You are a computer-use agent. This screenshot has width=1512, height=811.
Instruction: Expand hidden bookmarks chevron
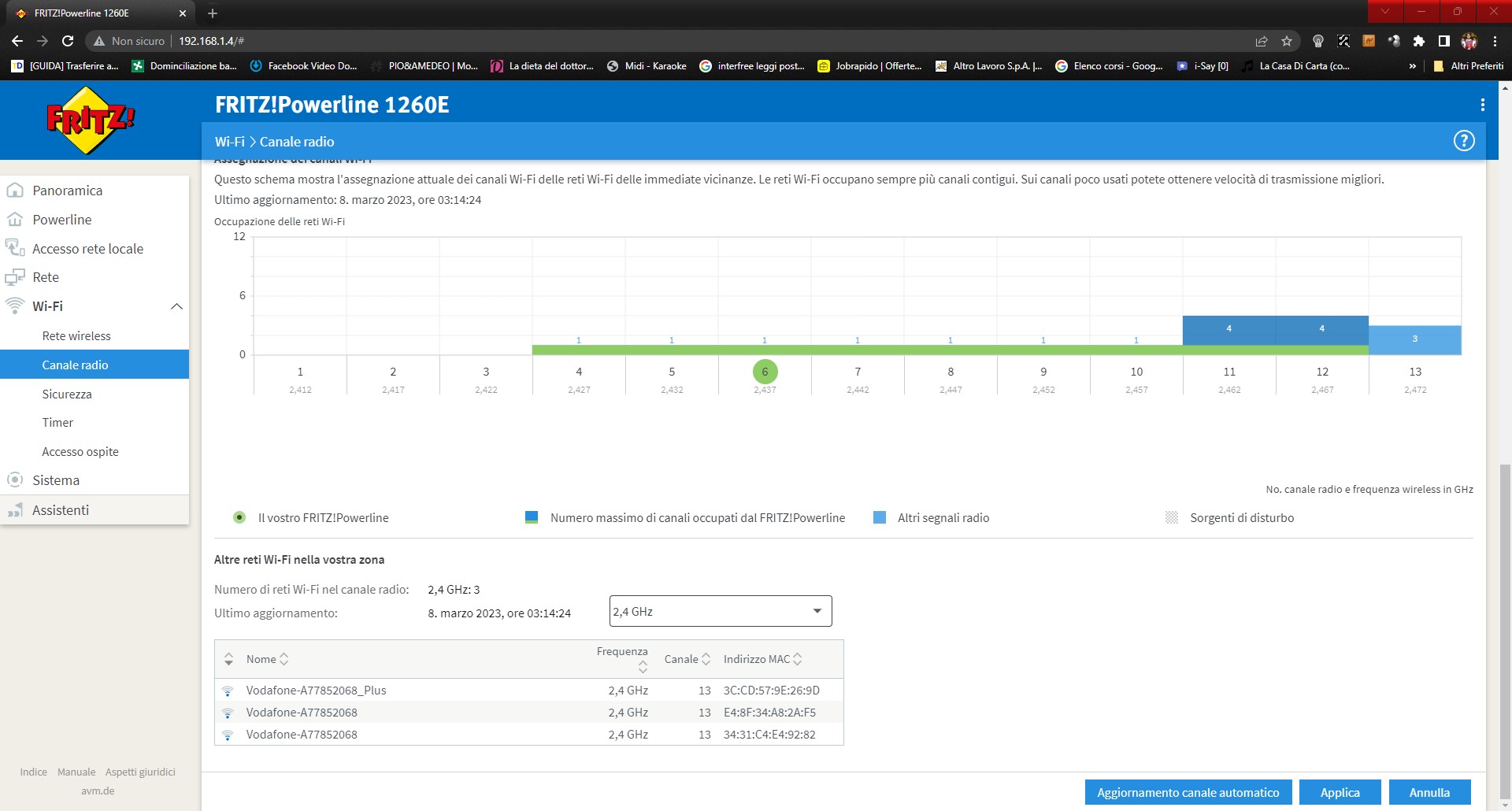pos(1413,66)
